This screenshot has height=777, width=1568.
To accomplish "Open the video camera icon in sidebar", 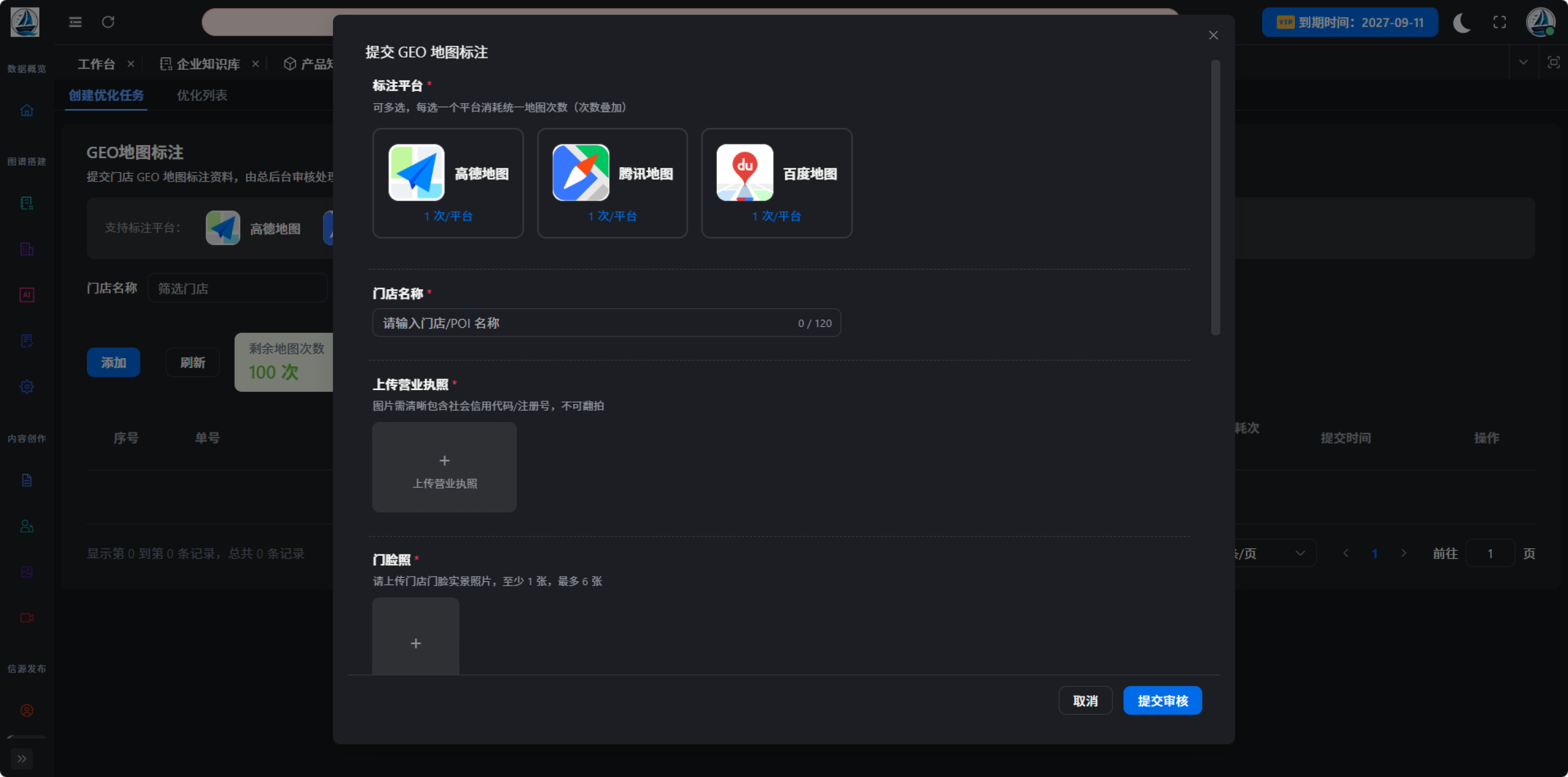I will coord(27,618).
